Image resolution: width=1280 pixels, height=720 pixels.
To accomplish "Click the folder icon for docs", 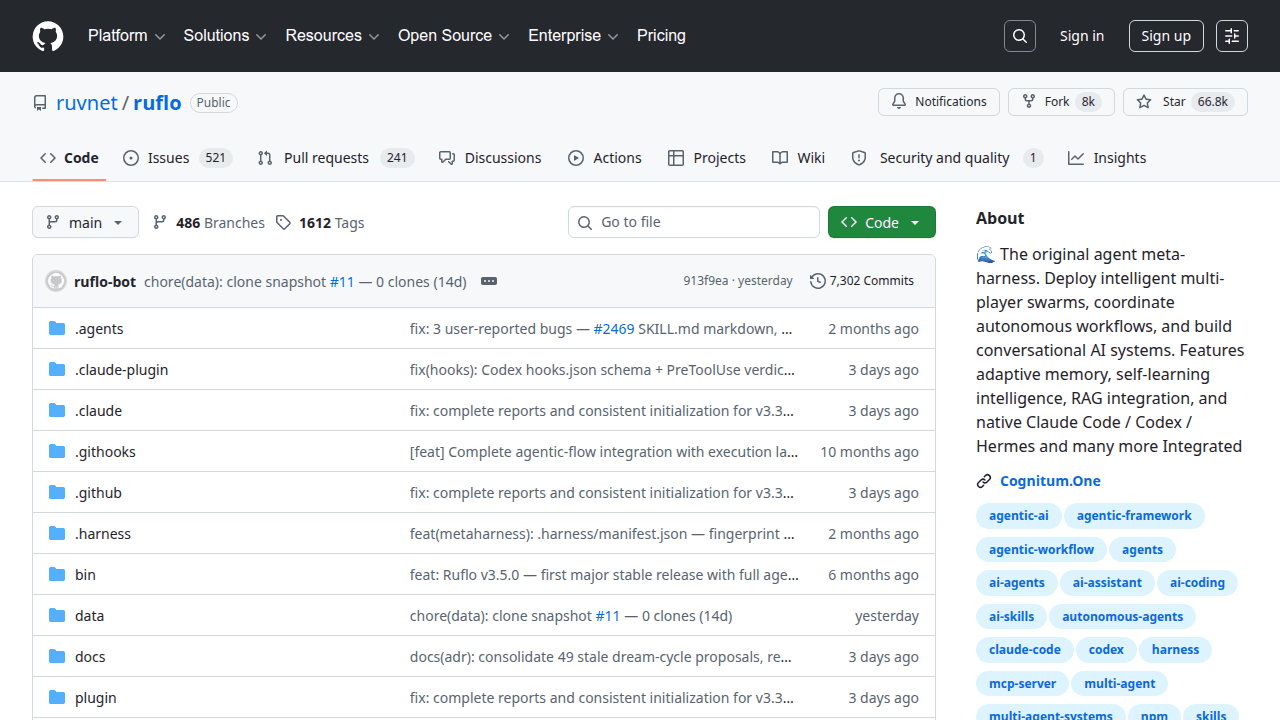I will click(57, 656).
